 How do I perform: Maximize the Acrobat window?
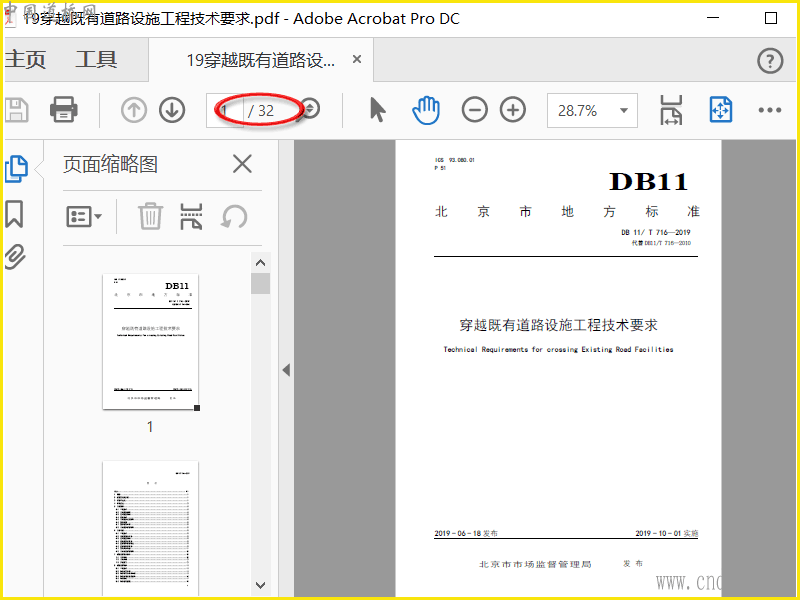(771, 18)
